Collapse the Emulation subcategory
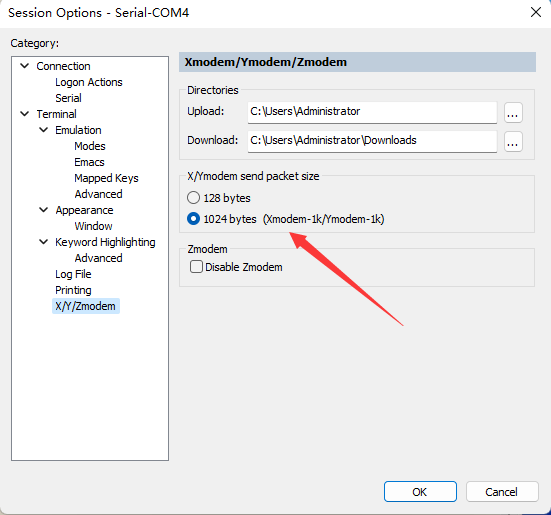Image resolution: width=551 pixels, height=515 pixels. (44, 130)
